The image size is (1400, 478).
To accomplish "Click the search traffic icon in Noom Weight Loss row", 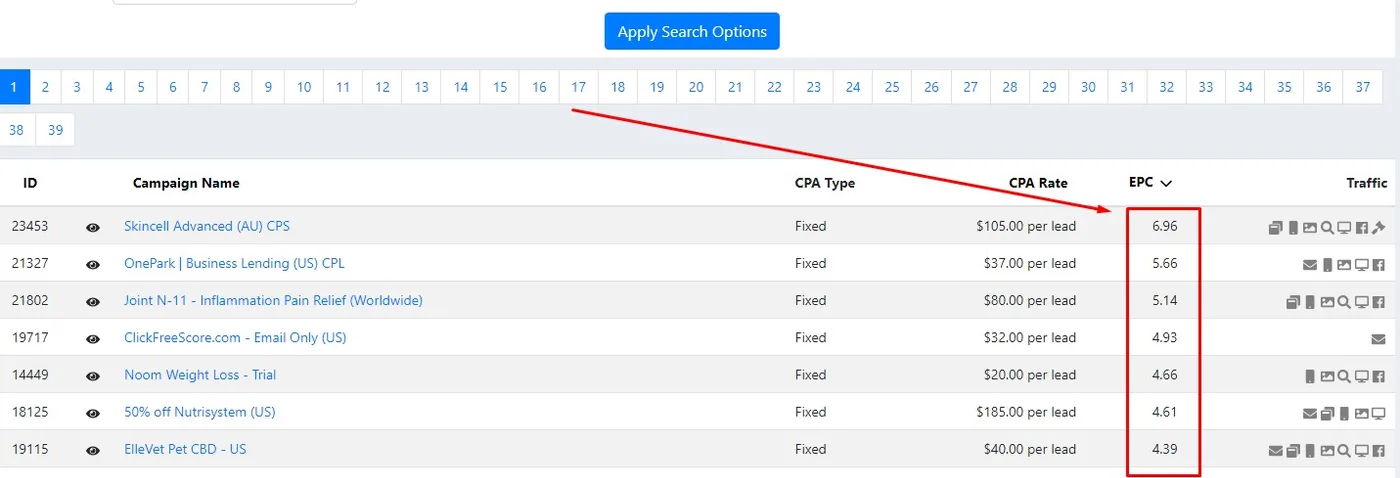I will 1344,376.
